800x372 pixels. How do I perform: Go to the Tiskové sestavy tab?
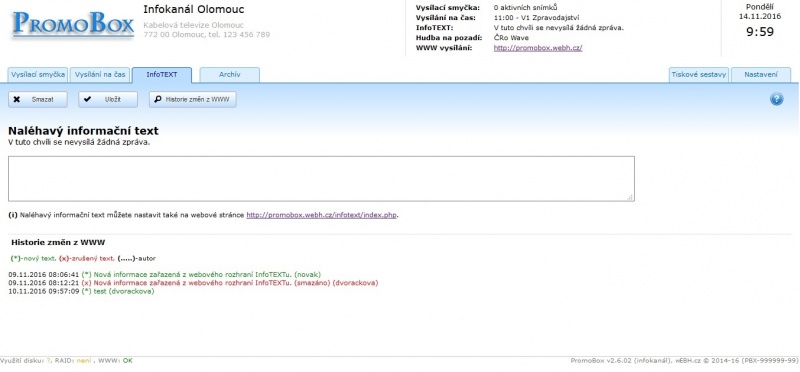699,75
